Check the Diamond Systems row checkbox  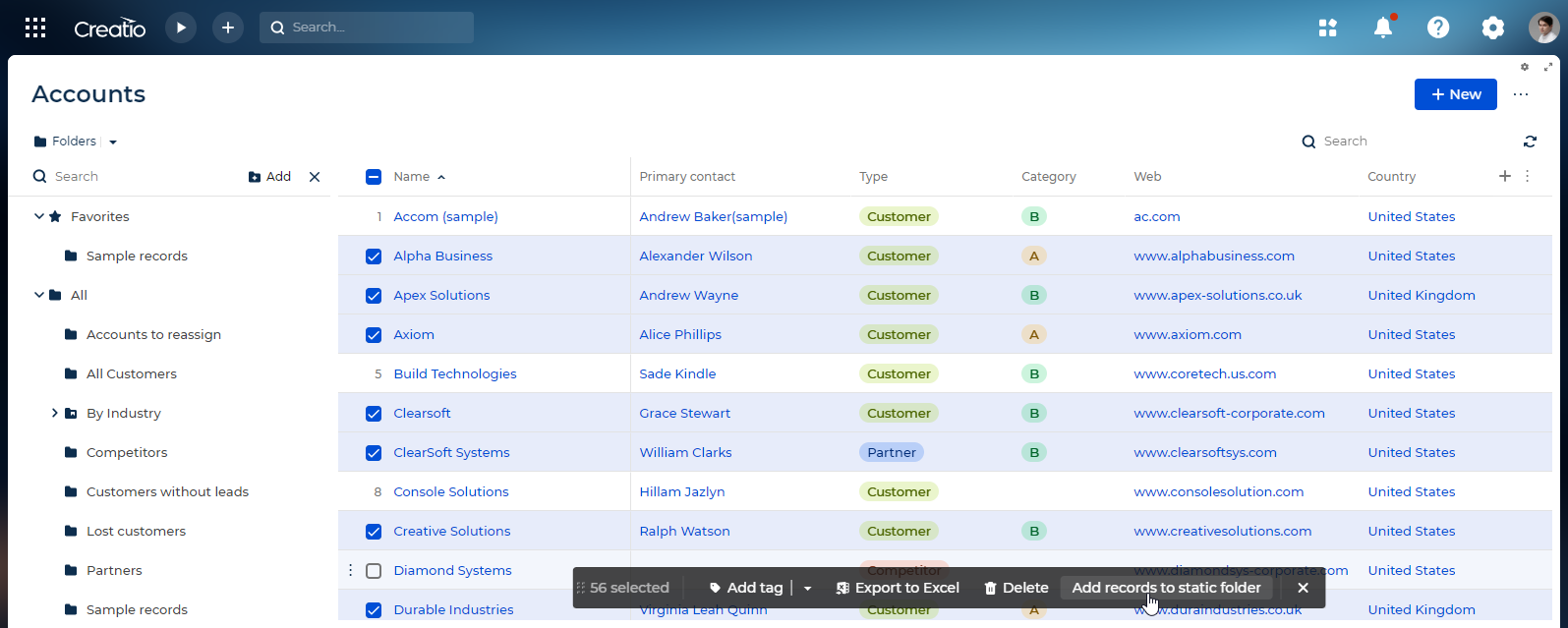tap(374, 570)
